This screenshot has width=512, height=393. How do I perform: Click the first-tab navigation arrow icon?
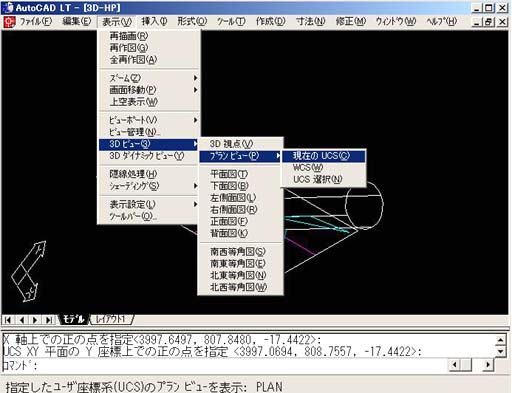coord(8,320)
